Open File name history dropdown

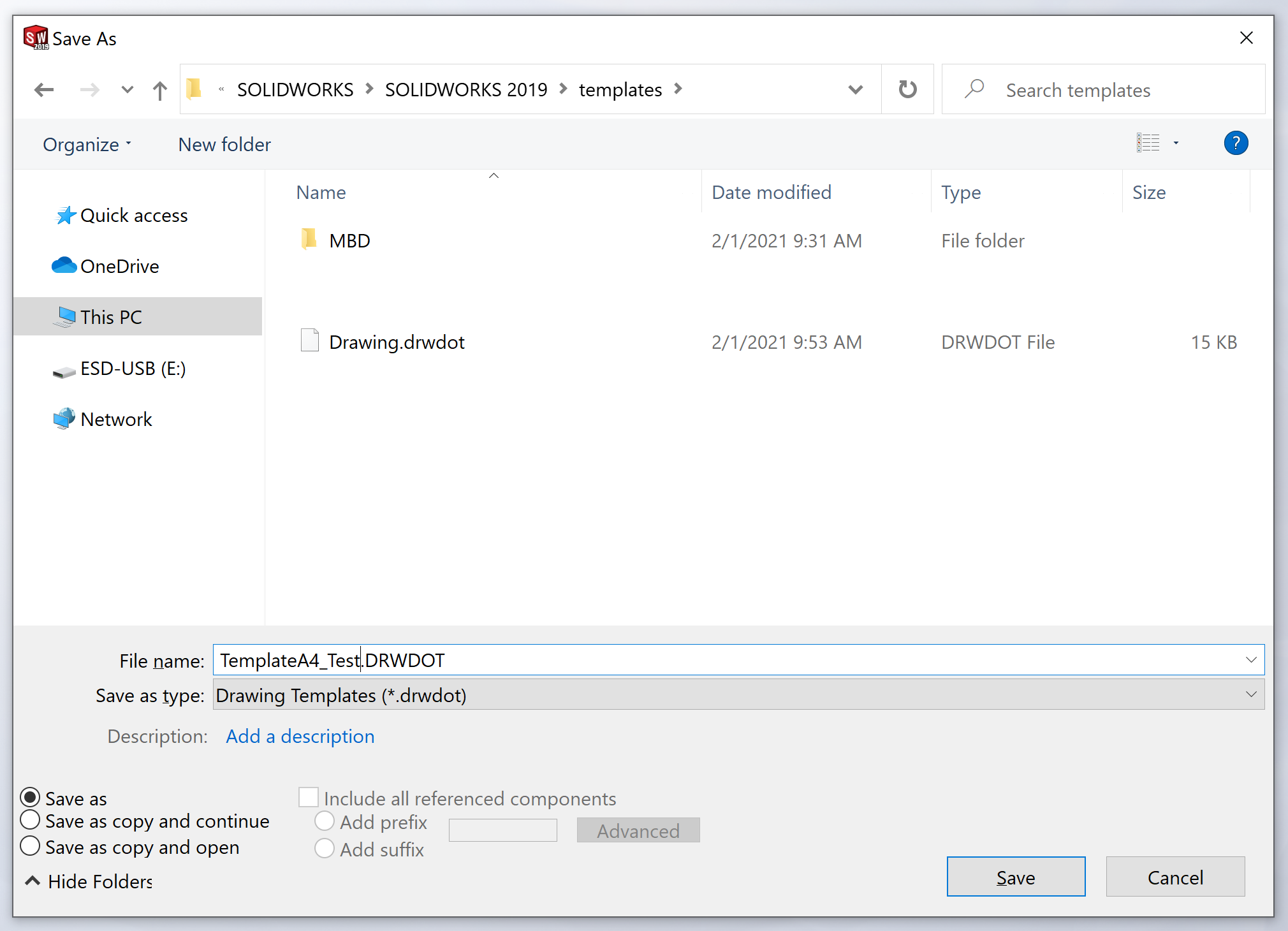(x=1251, y=660)
